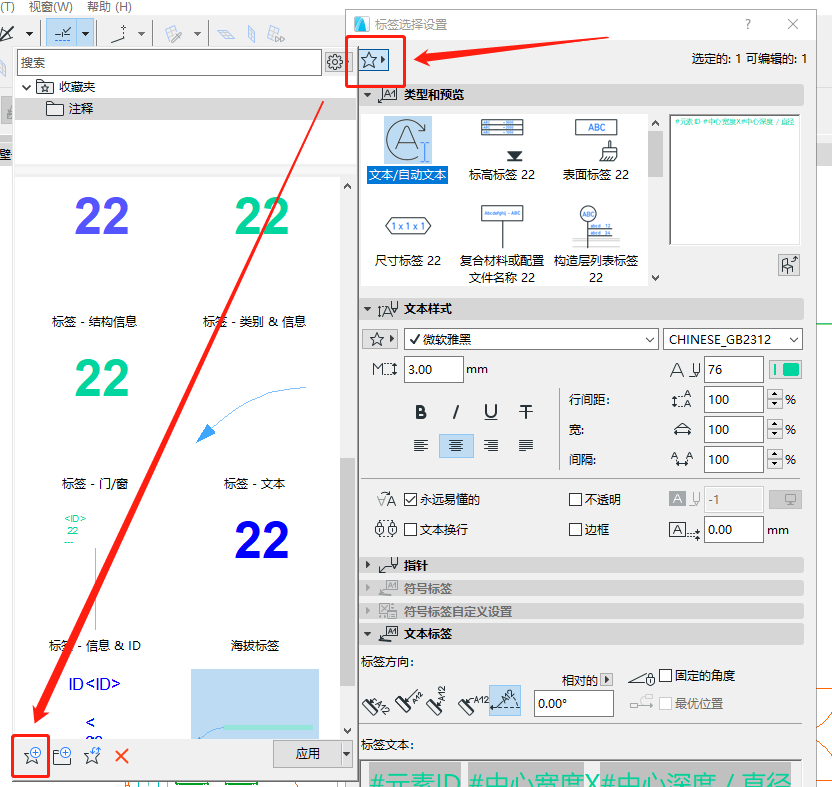Open text style favorites star button
Image resolution: width=832 pixels, height=787 pixels.
379,339
